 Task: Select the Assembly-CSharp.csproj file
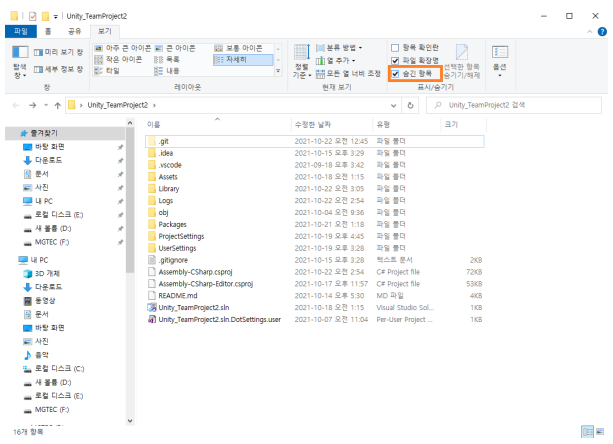315,272
